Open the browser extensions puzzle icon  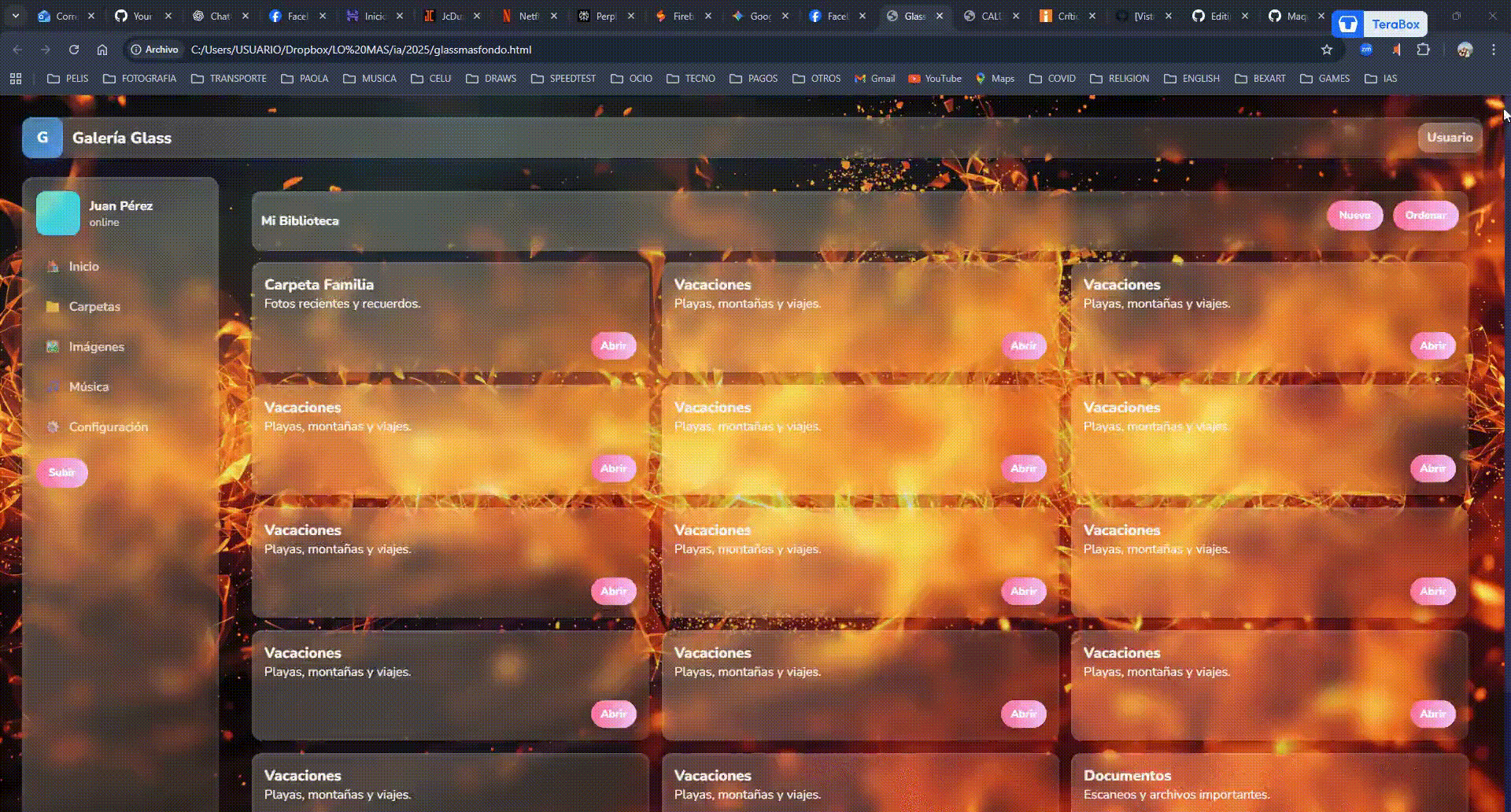[x=1423, y=50]
